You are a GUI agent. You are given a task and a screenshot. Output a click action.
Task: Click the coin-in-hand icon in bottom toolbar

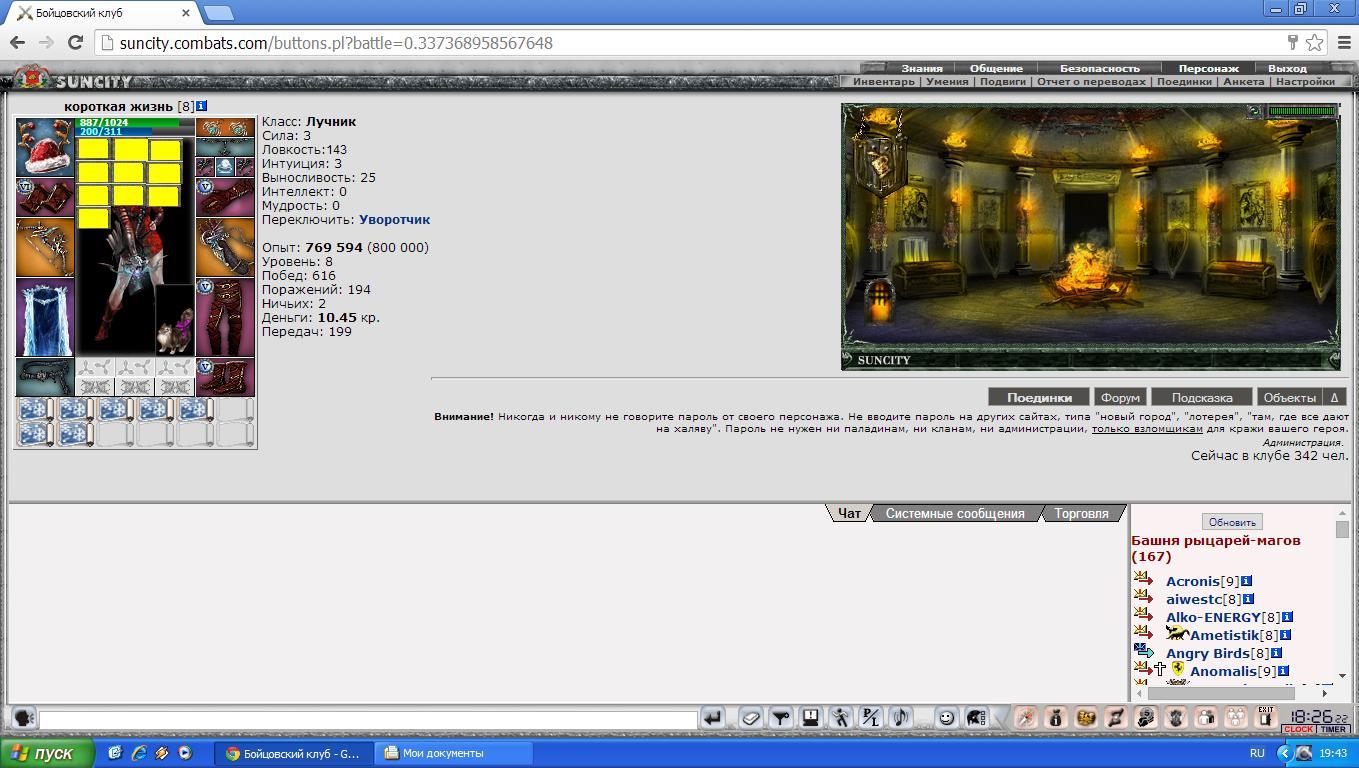click(x=1146, y=717)
